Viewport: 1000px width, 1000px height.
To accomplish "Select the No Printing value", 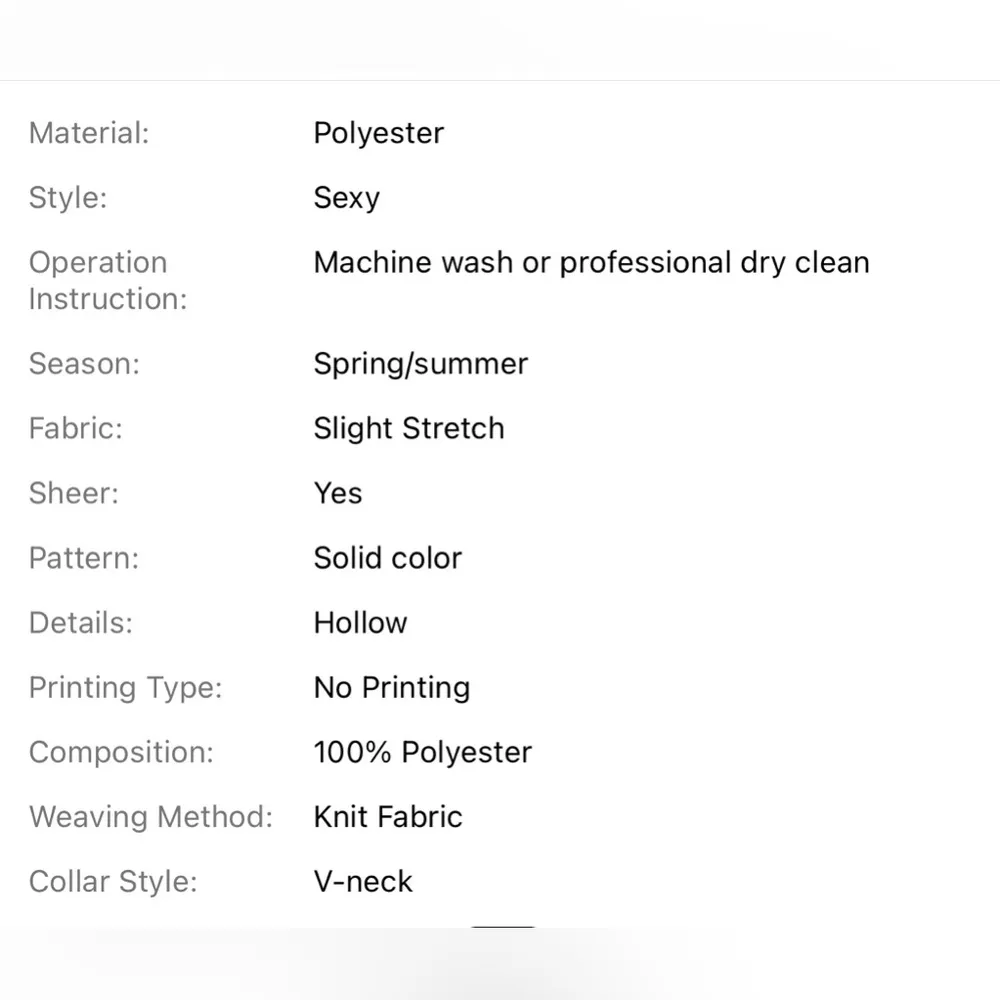I will [x=391, y=688].
